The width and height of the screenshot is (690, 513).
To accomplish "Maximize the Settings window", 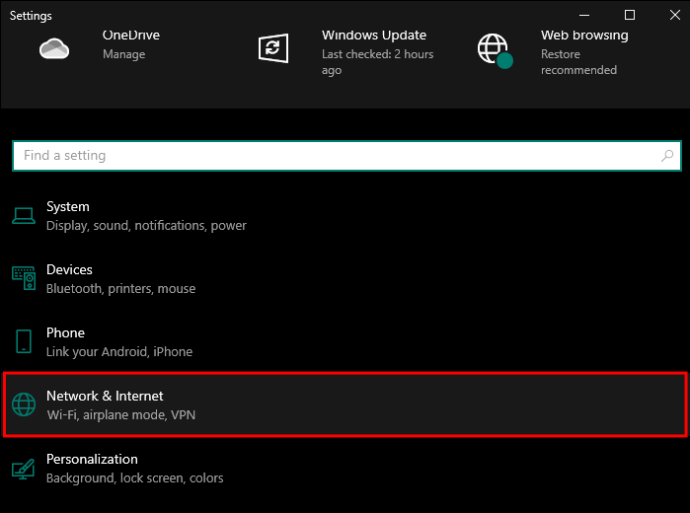I will click(x=630, y=15).
